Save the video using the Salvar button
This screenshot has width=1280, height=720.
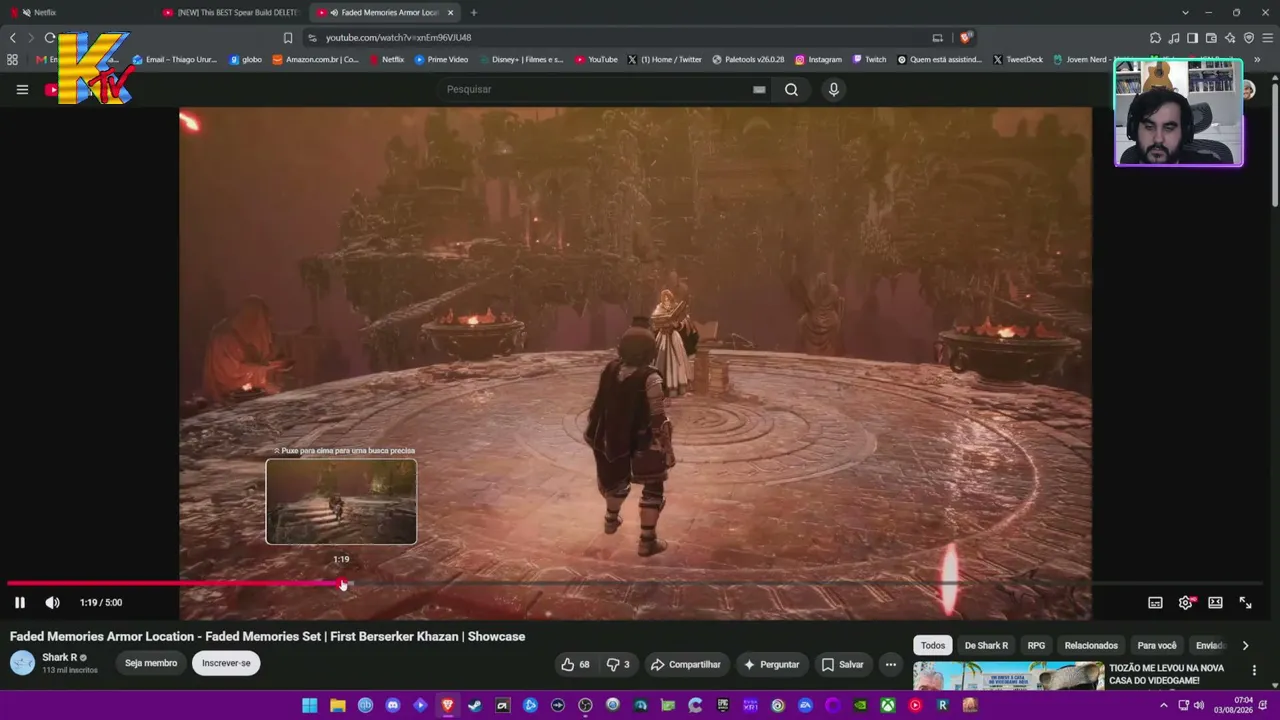(842, 664)
